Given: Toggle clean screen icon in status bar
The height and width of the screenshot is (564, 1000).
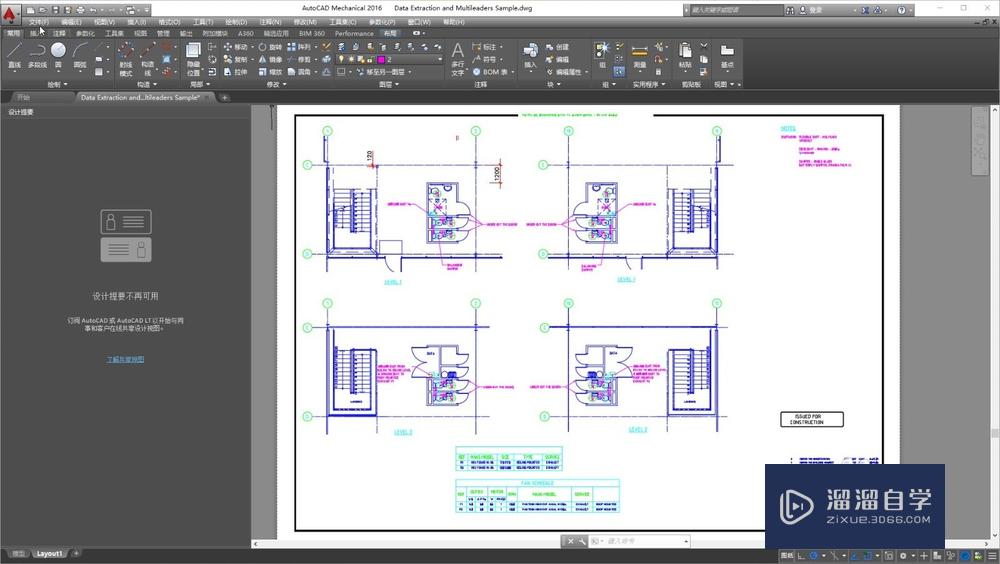Looking at the screenshot, I should (x=978, y=556).
